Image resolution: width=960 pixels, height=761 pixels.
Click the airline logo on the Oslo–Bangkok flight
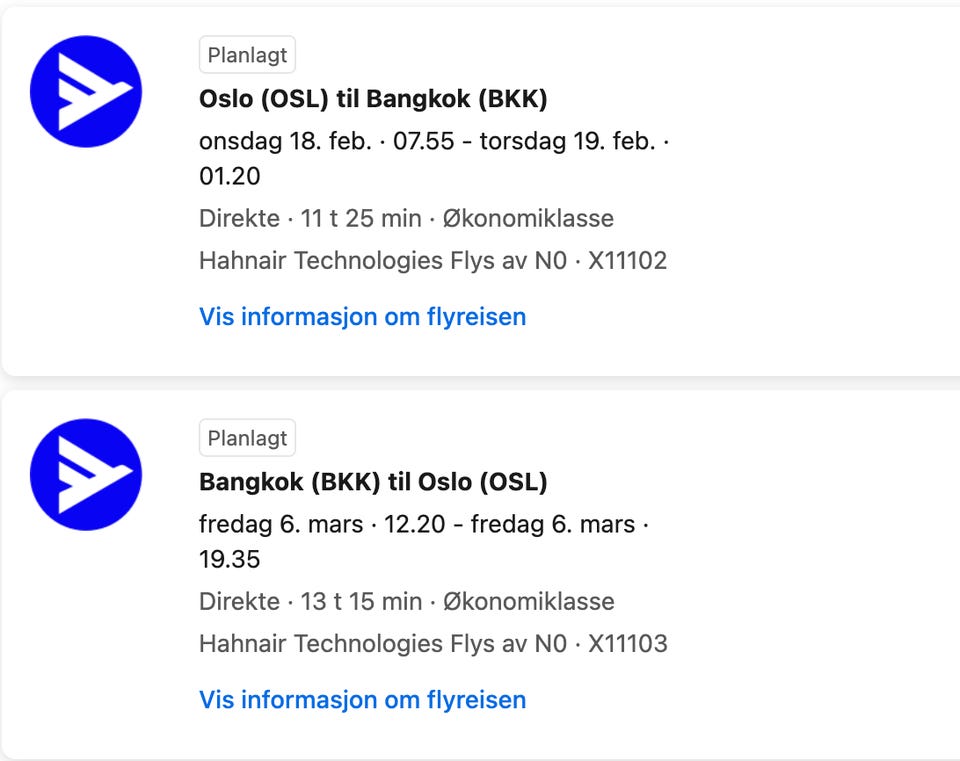coord(86,91)
